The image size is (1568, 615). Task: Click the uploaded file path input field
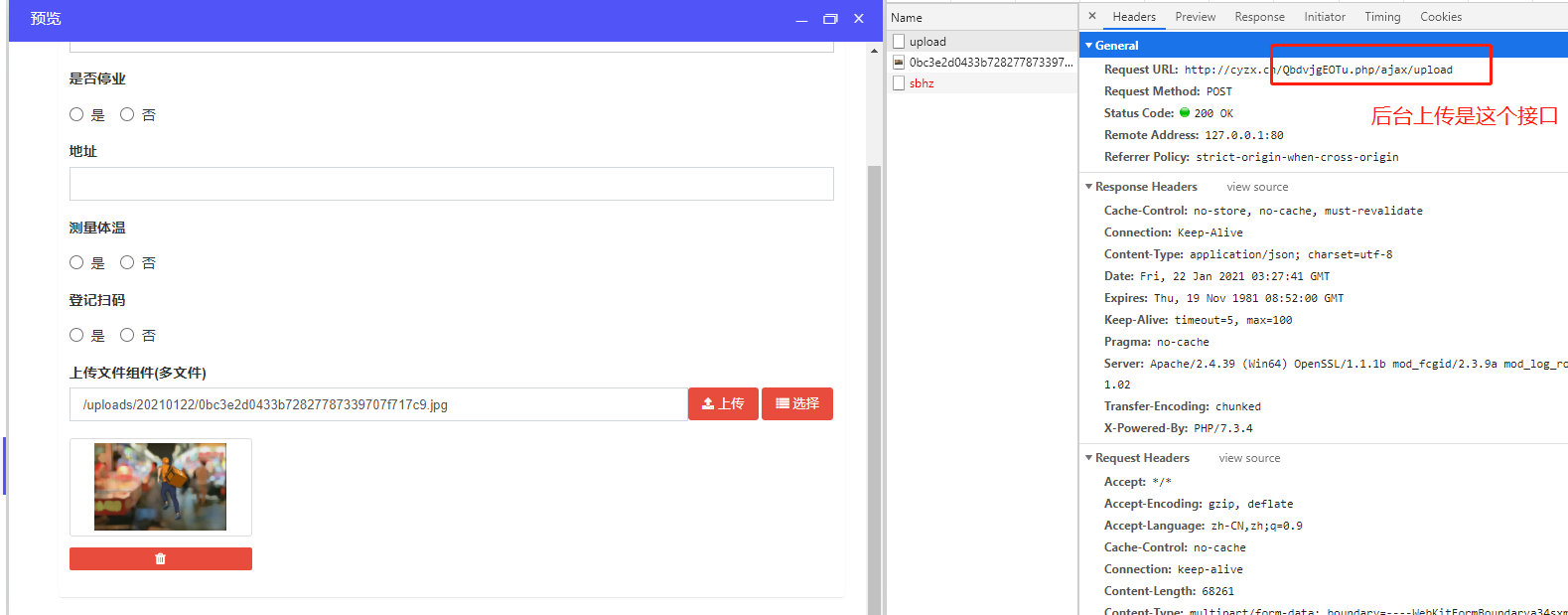pos(378,404)
